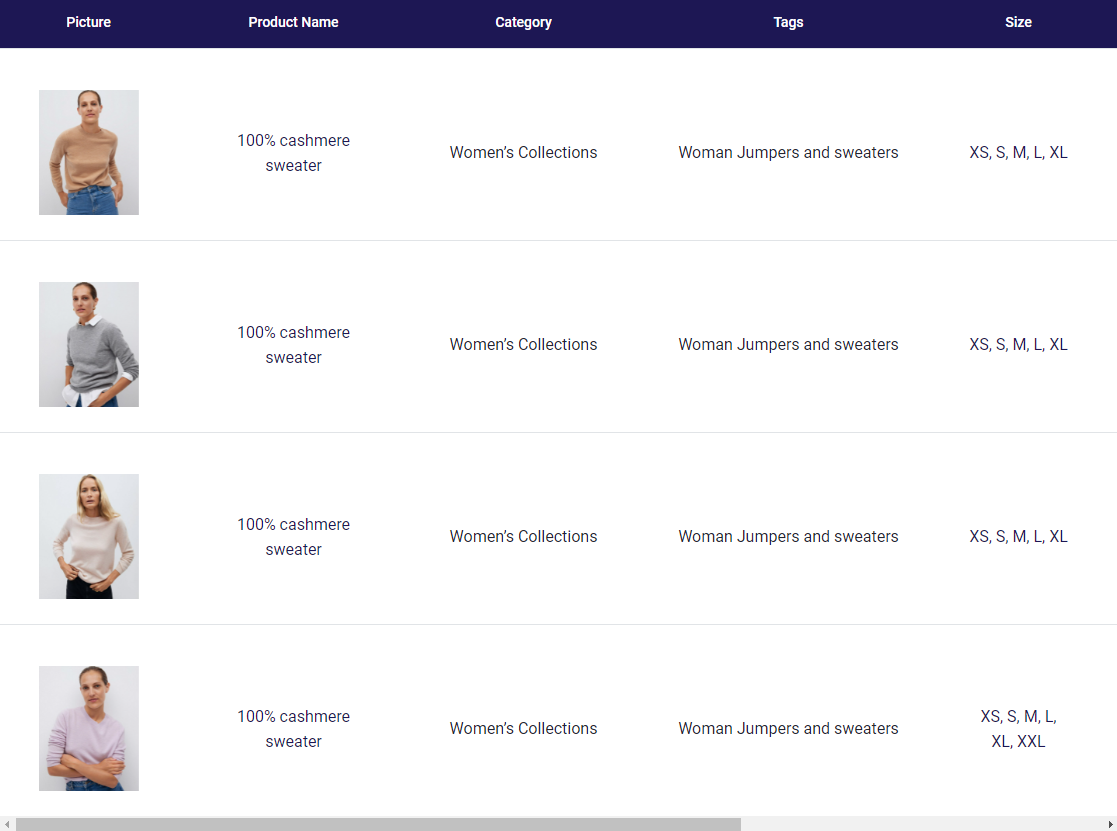
Task: Click Women's Collections in tan sweater row
Action: coord(523,152)
